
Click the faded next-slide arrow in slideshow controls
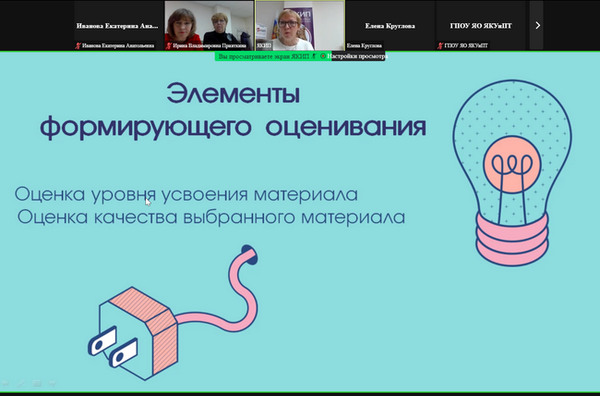52,383
